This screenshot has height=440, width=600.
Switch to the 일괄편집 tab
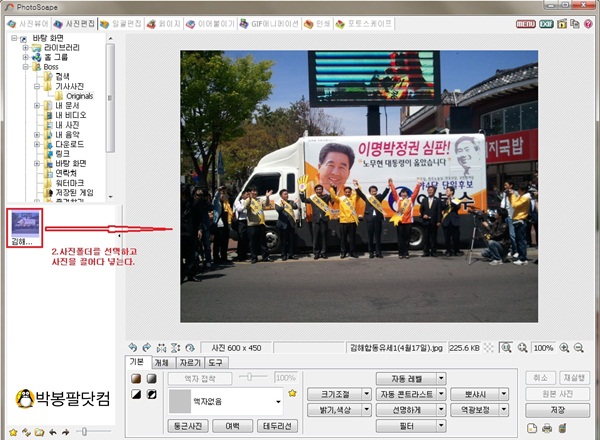[122, 22]
